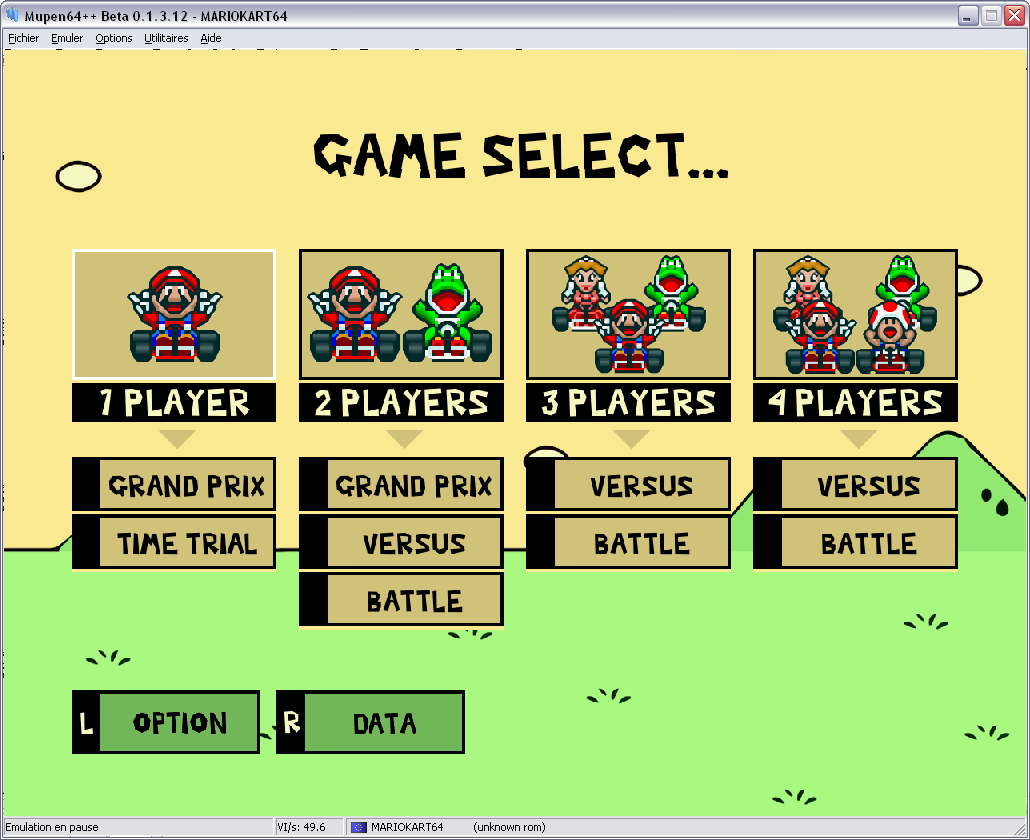Open the Options menu
1030x840 pixels.
[x=114, y=38]
